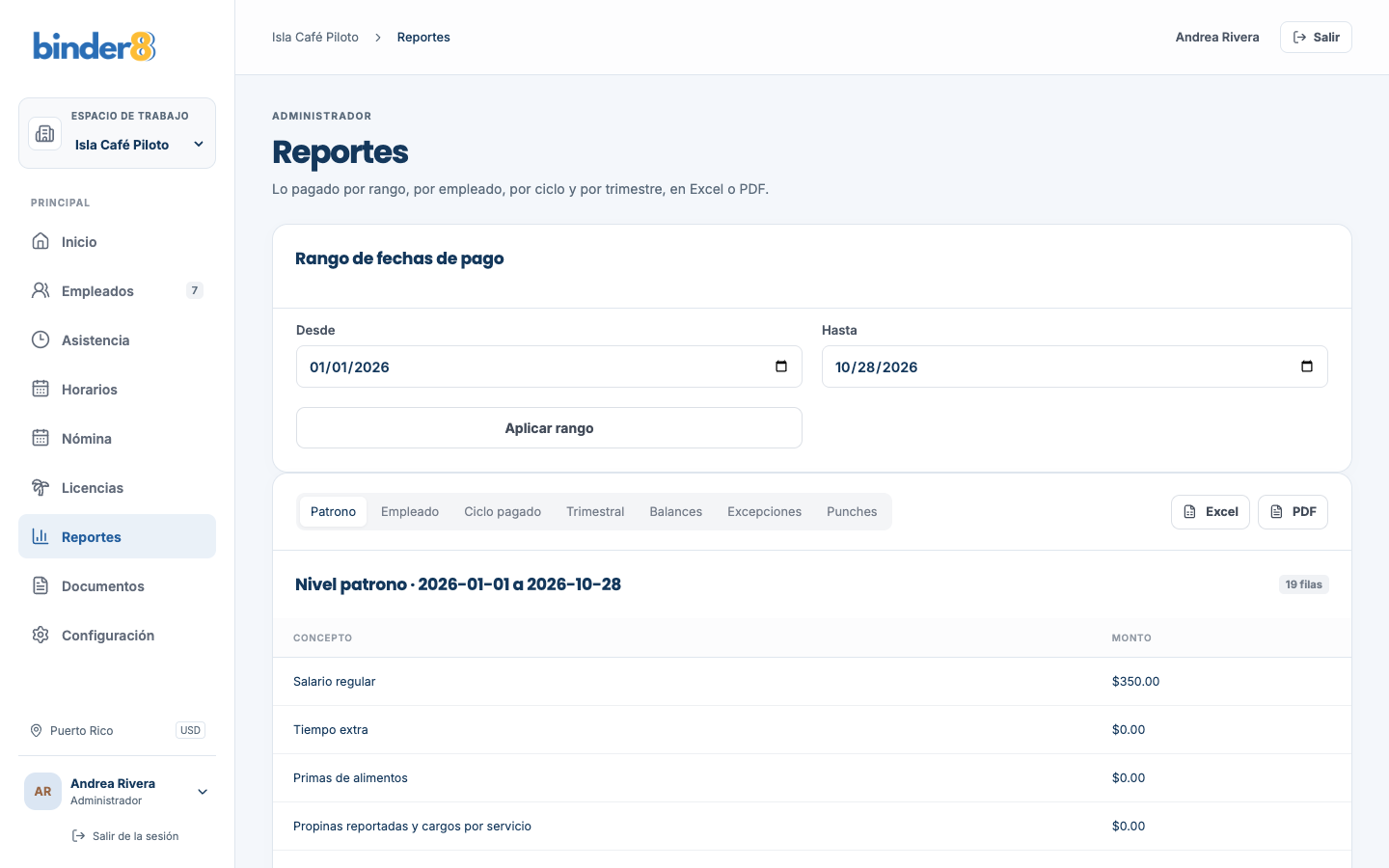
Task: Click the Inicio home icon
Action: pyautogui.click(x=41, y=241)
